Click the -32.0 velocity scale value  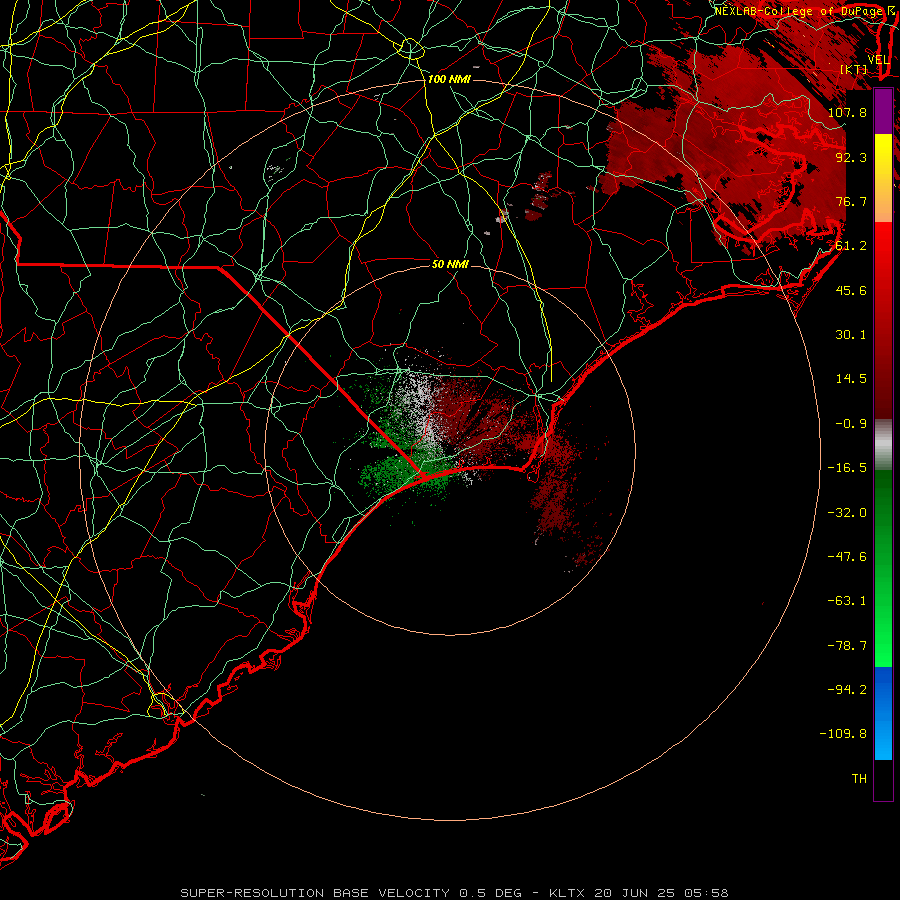(x=847, y=513)
